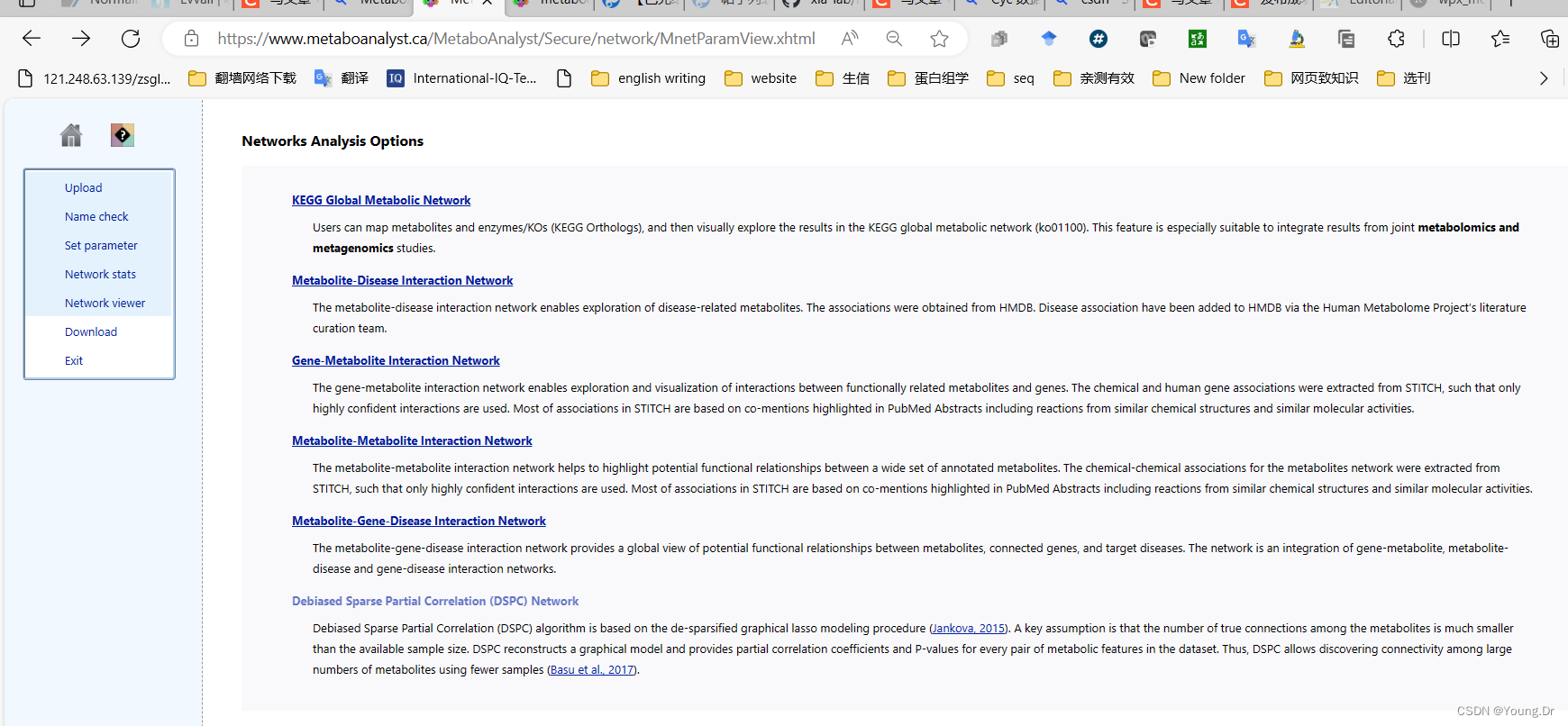Open the Debiased Sparse Partial Correlation Network
The image size is (1568, 726).
pos(435,601)
